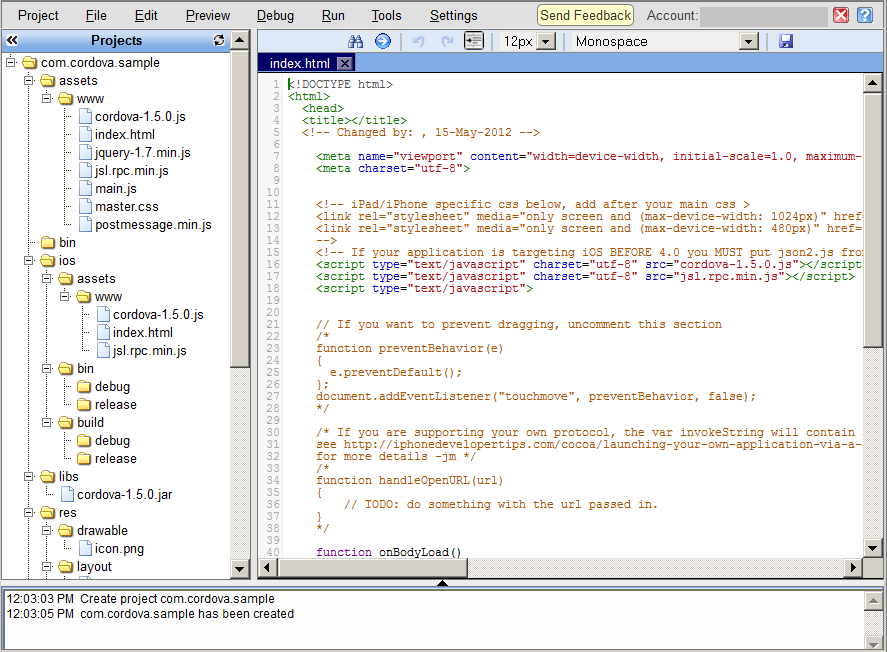Select master.css in the project tree
This screenshot has height=652, width=887.
(x=127, y=206)
